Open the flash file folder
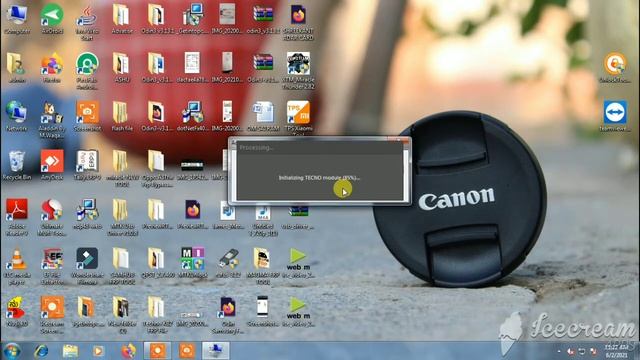Image resolution: width=640 pixels, height=360 pixels. [x=122, y=116]
